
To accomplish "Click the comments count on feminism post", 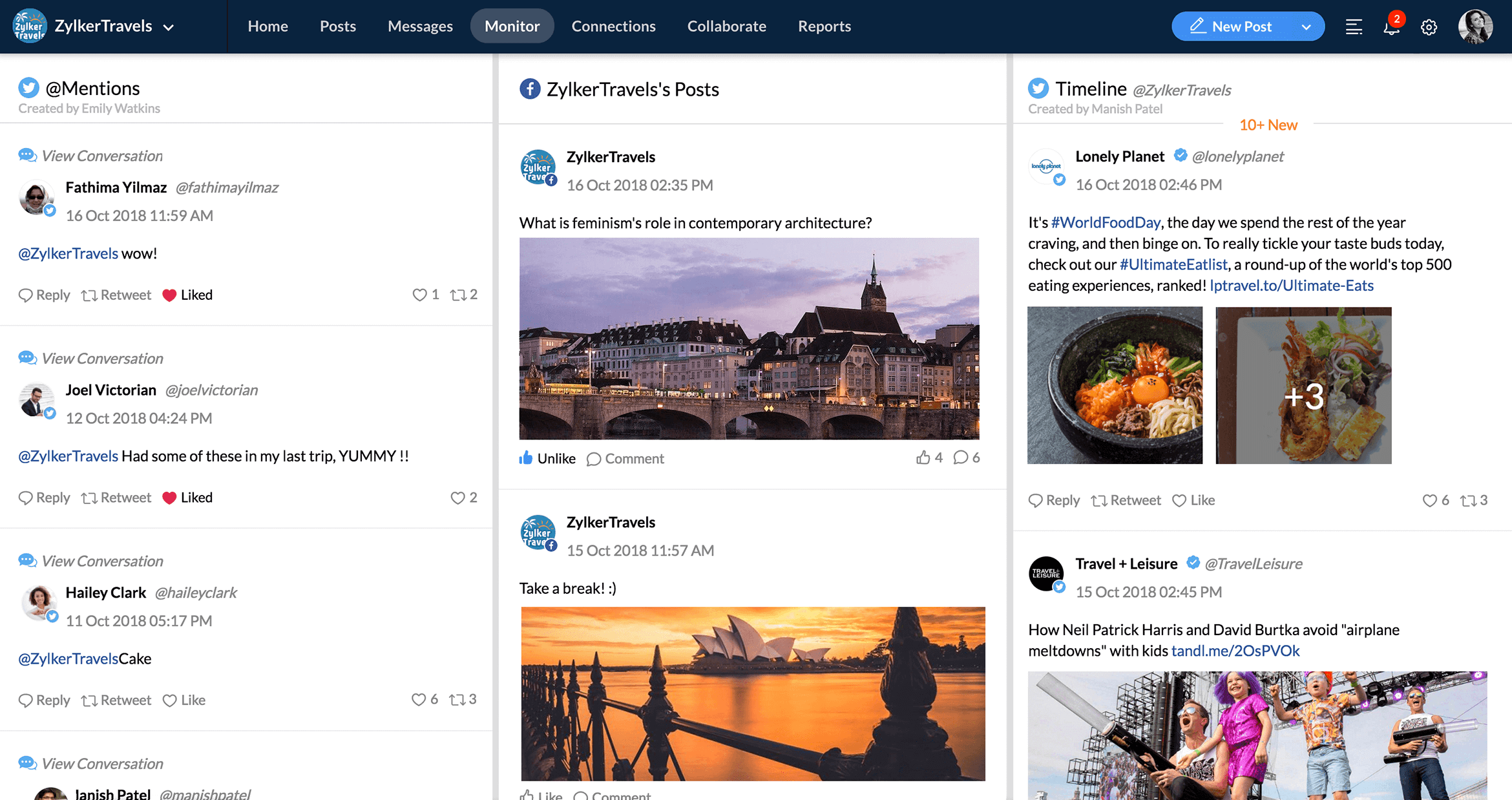I will click(967, 458).
